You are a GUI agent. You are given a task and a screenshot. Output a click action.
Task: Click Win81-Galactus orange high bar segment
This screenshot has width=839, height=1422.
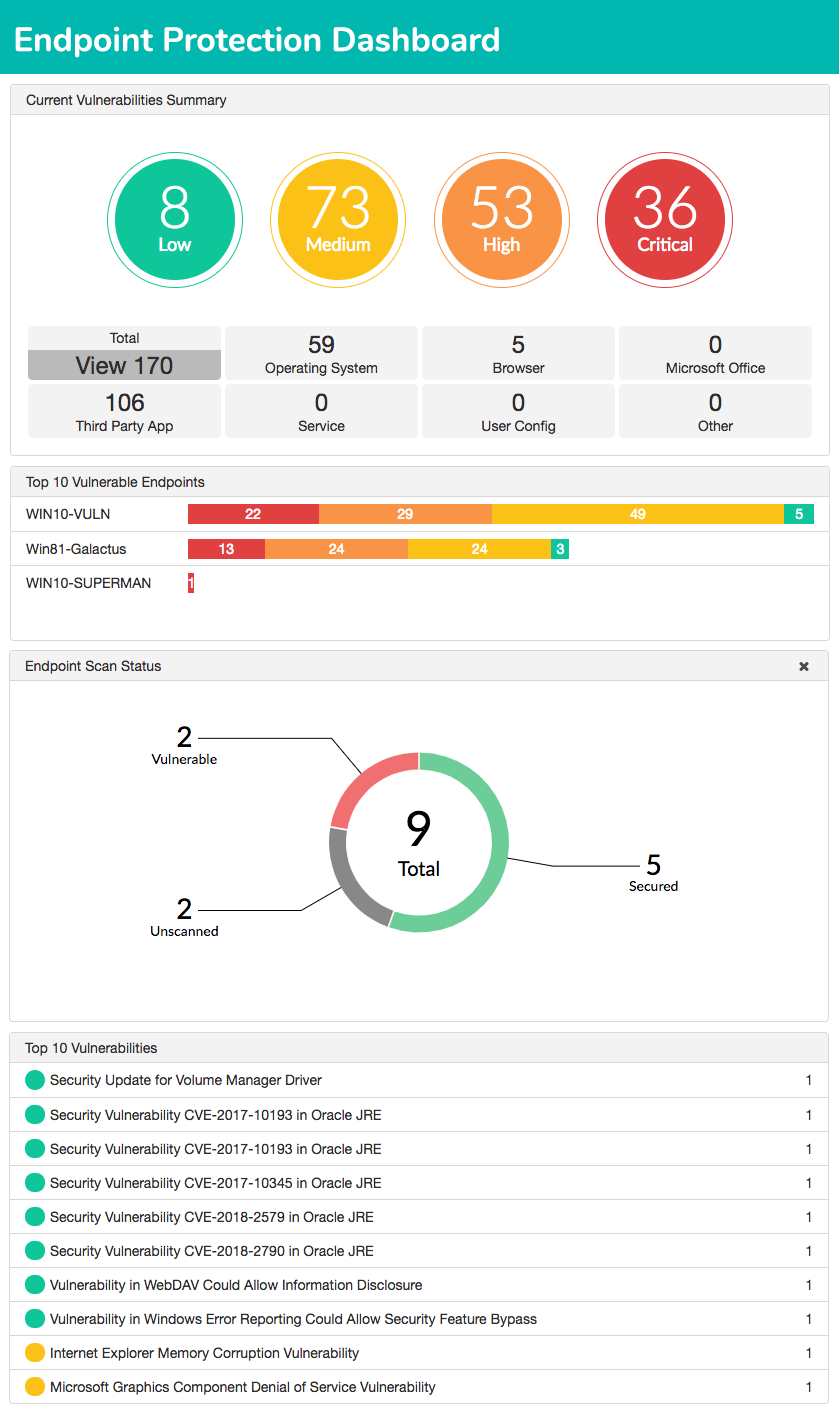336,549
